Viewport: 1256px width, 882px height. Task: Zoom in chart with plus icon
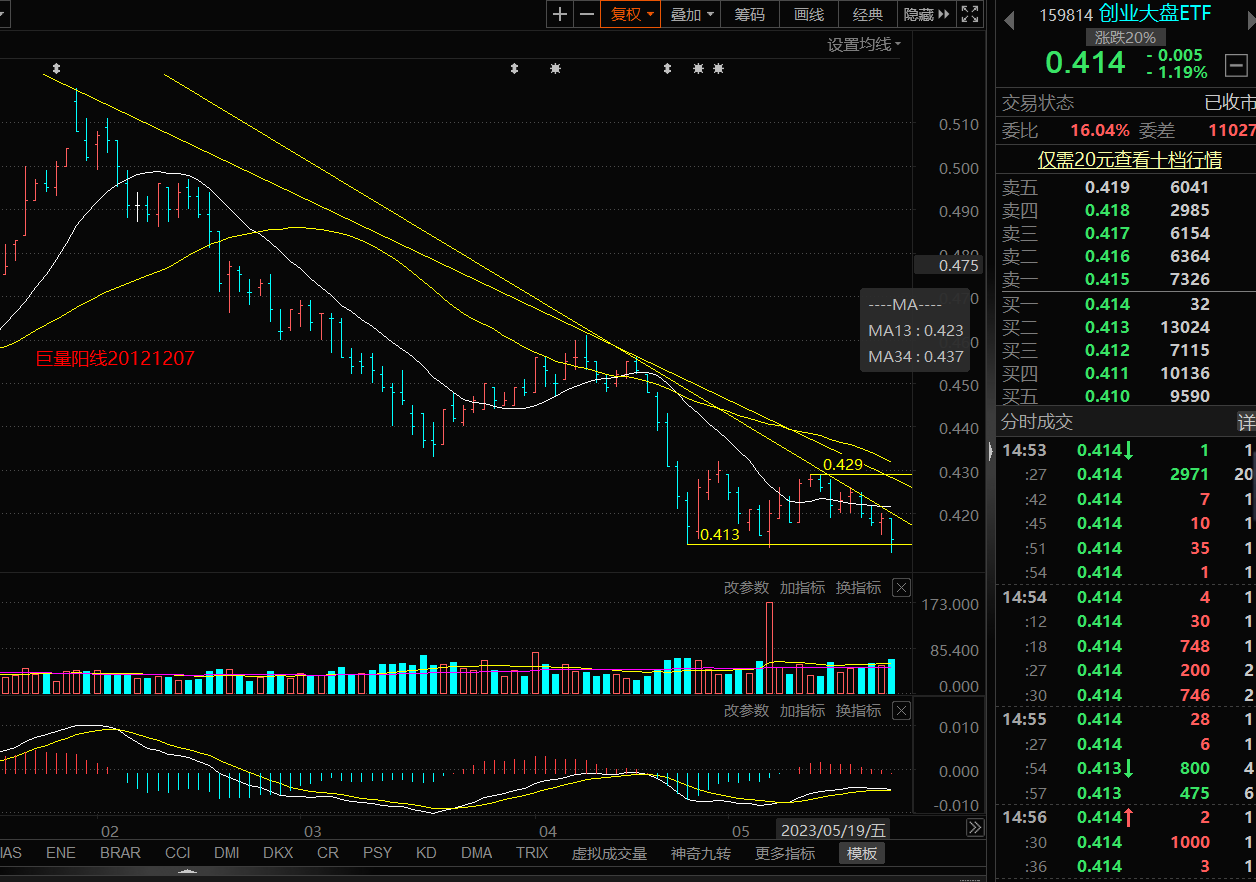point(560,14)
